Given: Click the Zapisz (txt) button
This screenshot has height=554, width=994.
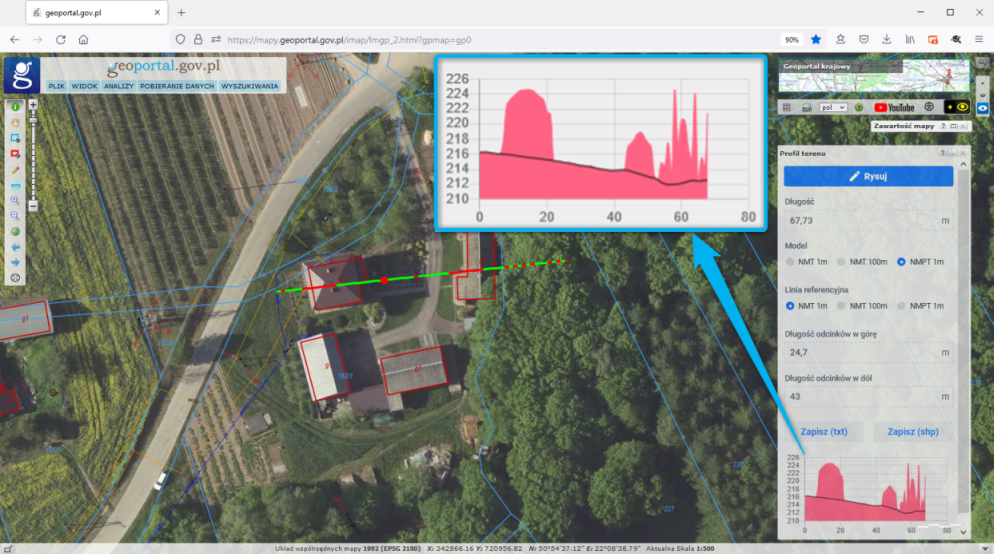Looking at the screenshot, I should pyautogui.click(x=824, y=432).
